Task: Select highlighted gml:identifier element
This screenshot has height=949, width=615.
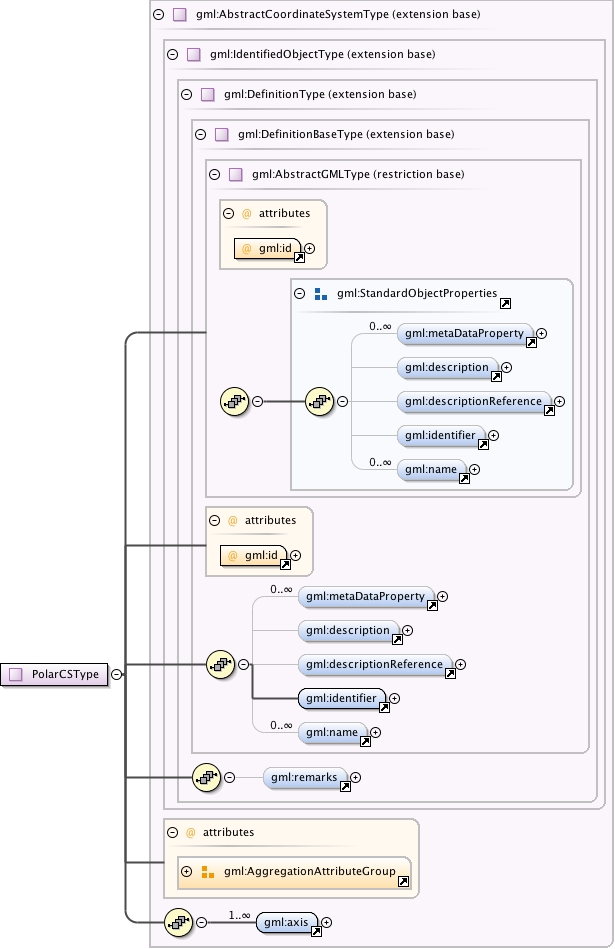Action: 342,698
